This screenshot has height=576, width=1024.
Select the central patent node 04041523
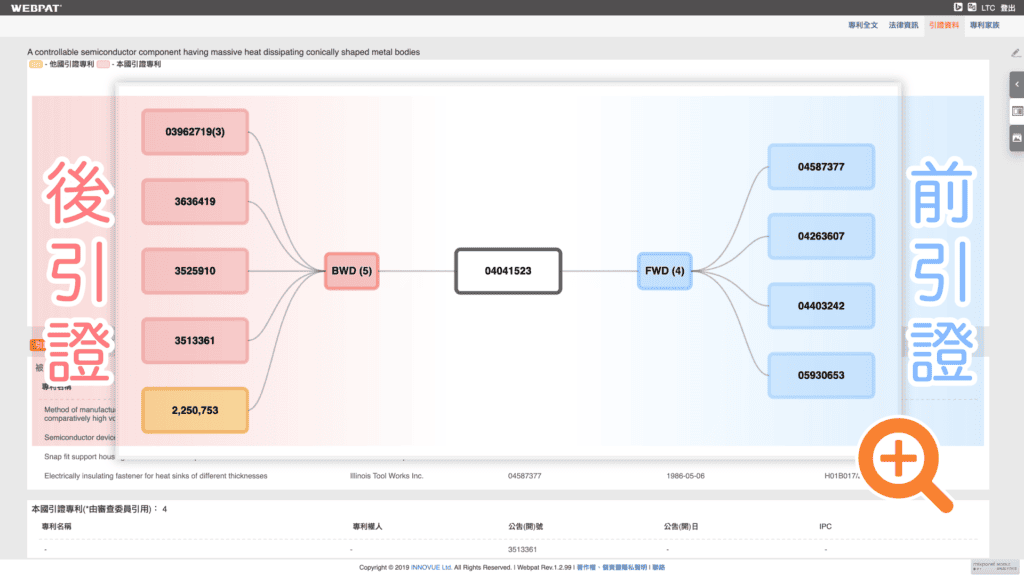tap(508, 271)
